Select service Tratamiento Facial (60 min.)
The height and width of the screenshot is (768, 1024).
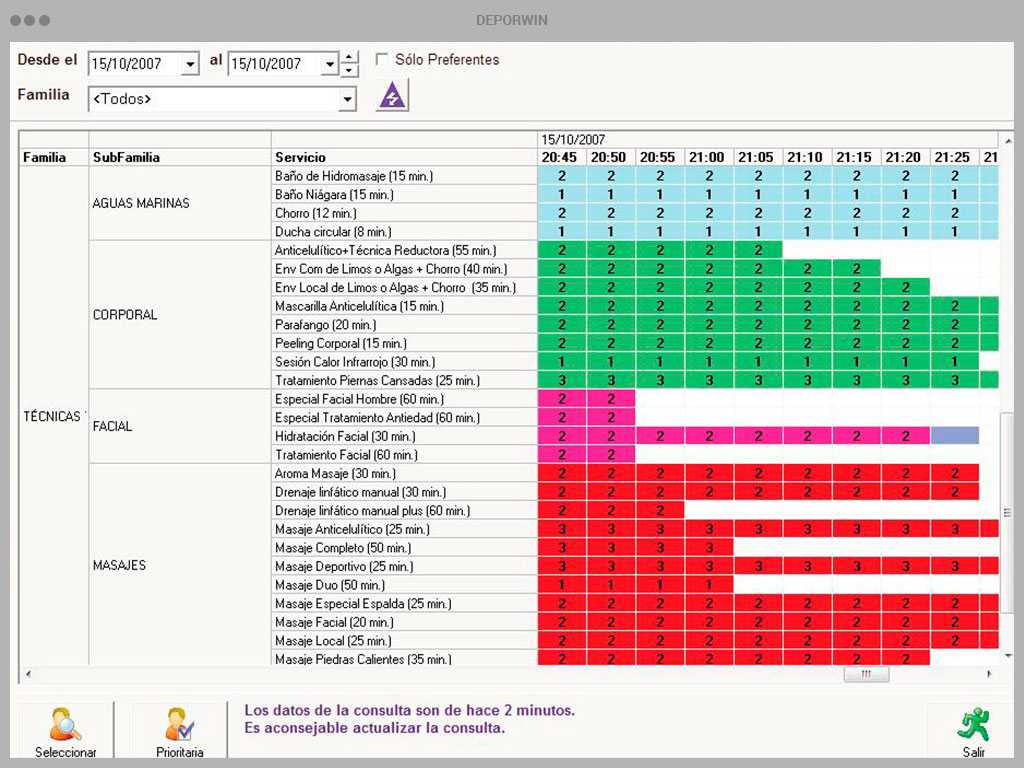[x=404, y=455]
